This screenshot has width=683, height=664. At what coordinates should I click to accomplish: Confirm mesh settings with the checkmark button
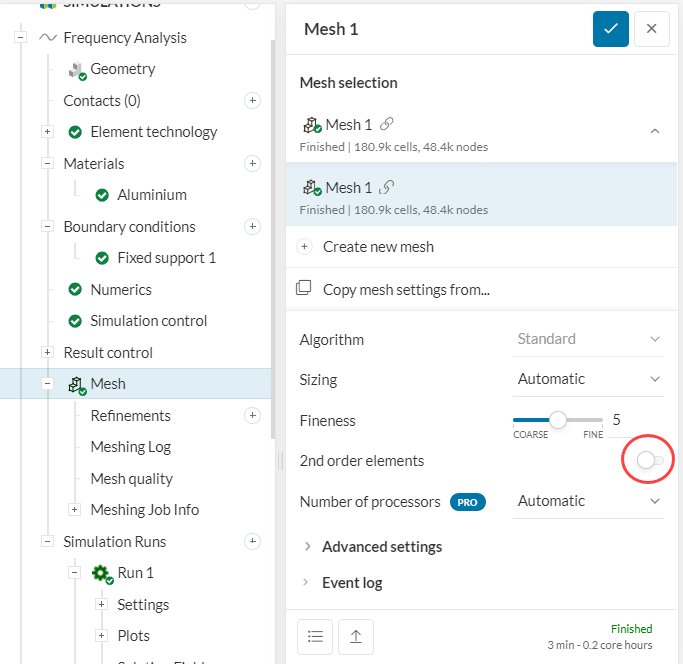[x=611, y=29]
